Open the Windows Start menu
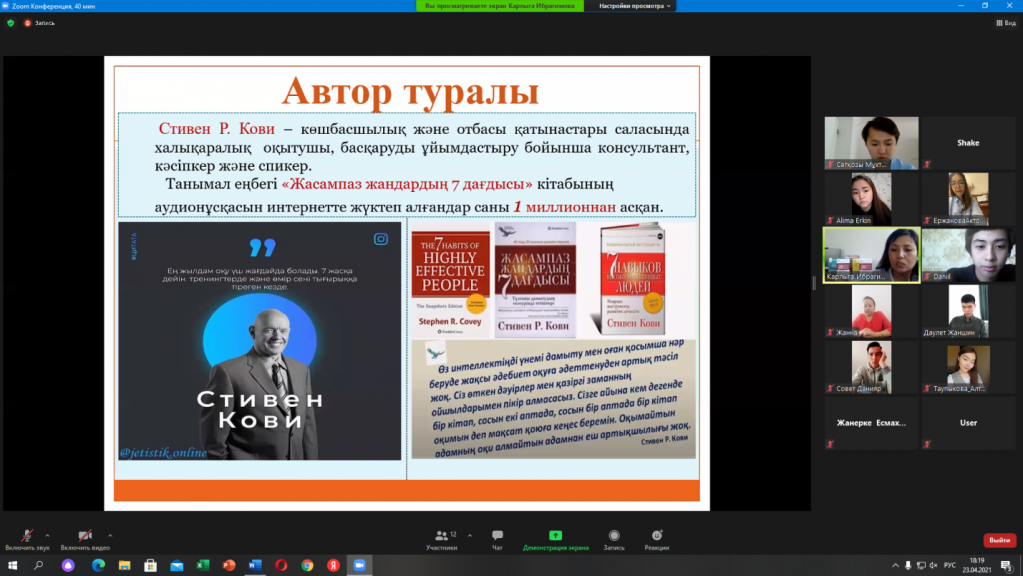Image resolution: width=1023 pixels, height=576 pixels. pyautogui.click(x=12, y=566)
